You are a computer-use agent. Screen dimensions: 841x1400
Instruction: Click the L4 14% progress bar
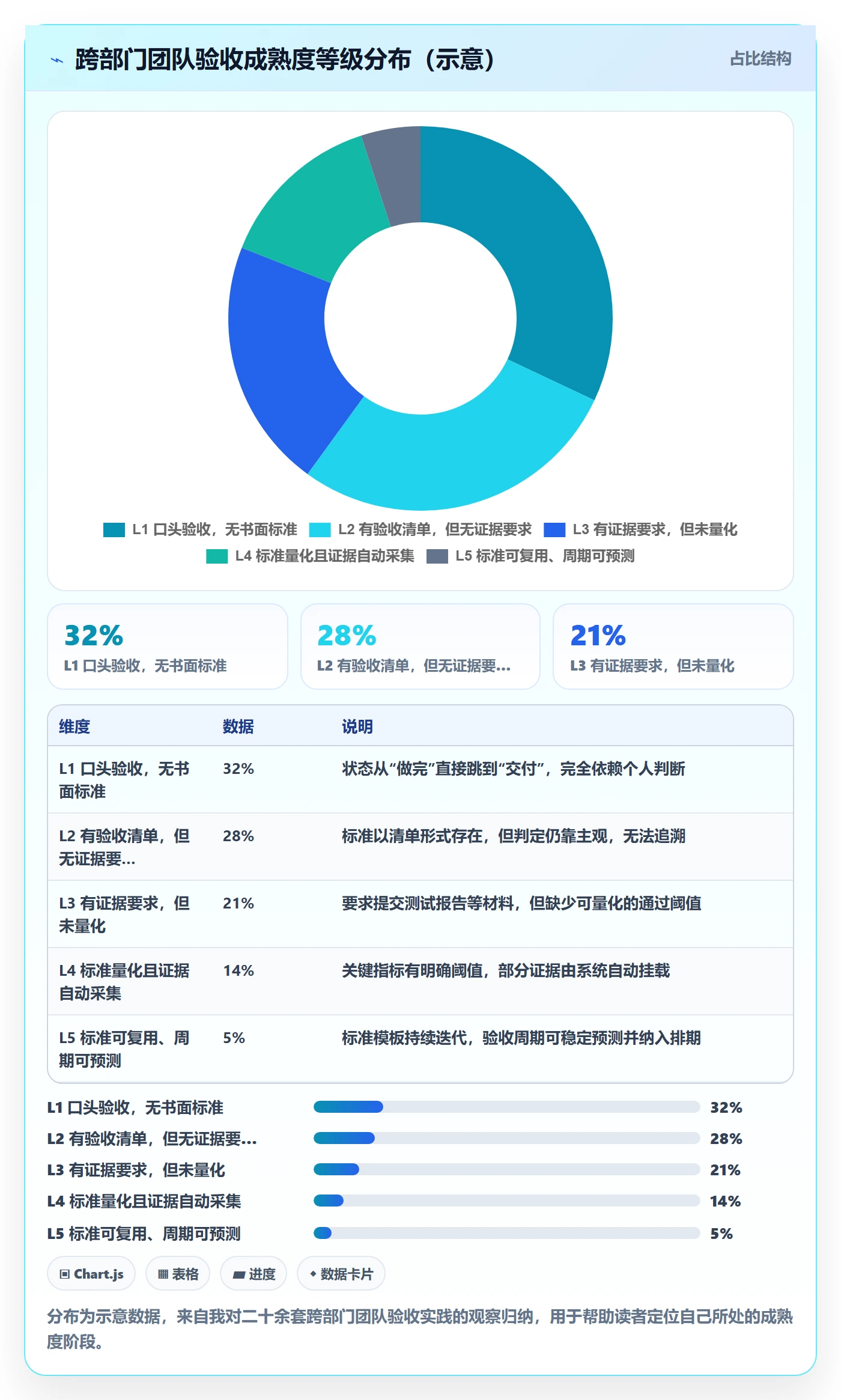[x=506, y=1201]
